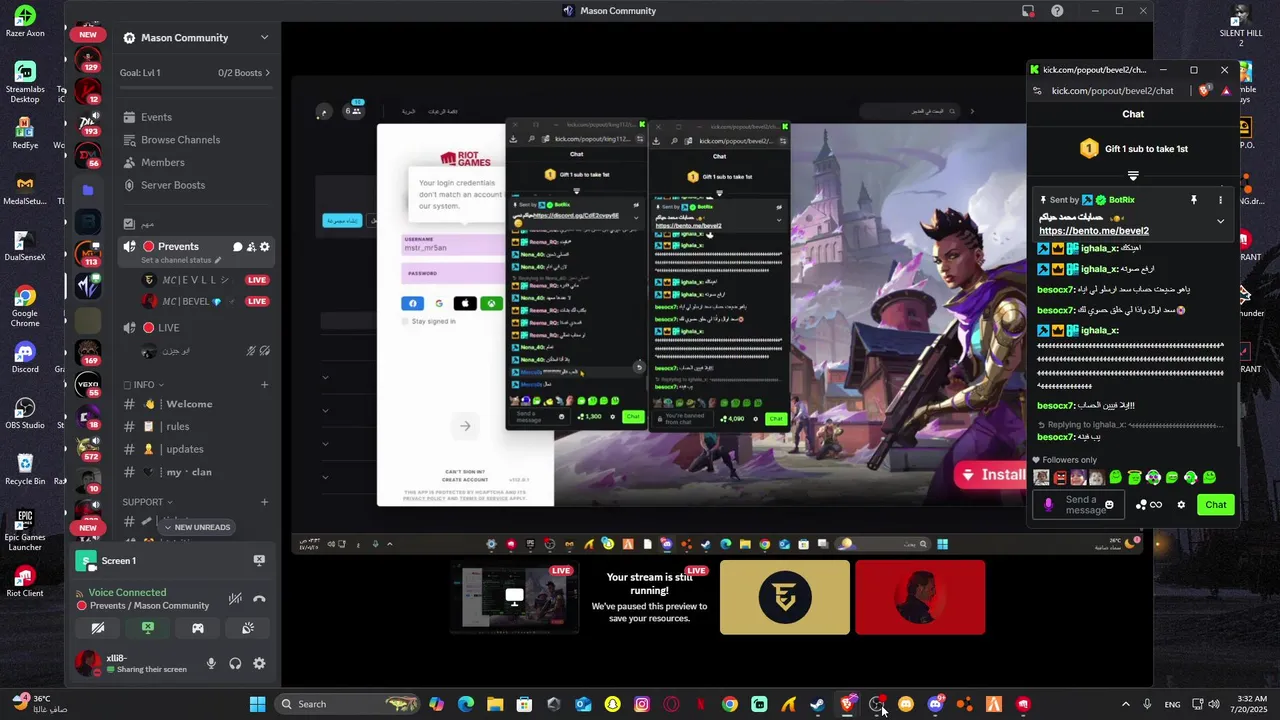Click Chat send button in Kick popout

[x=1215, y=505]
